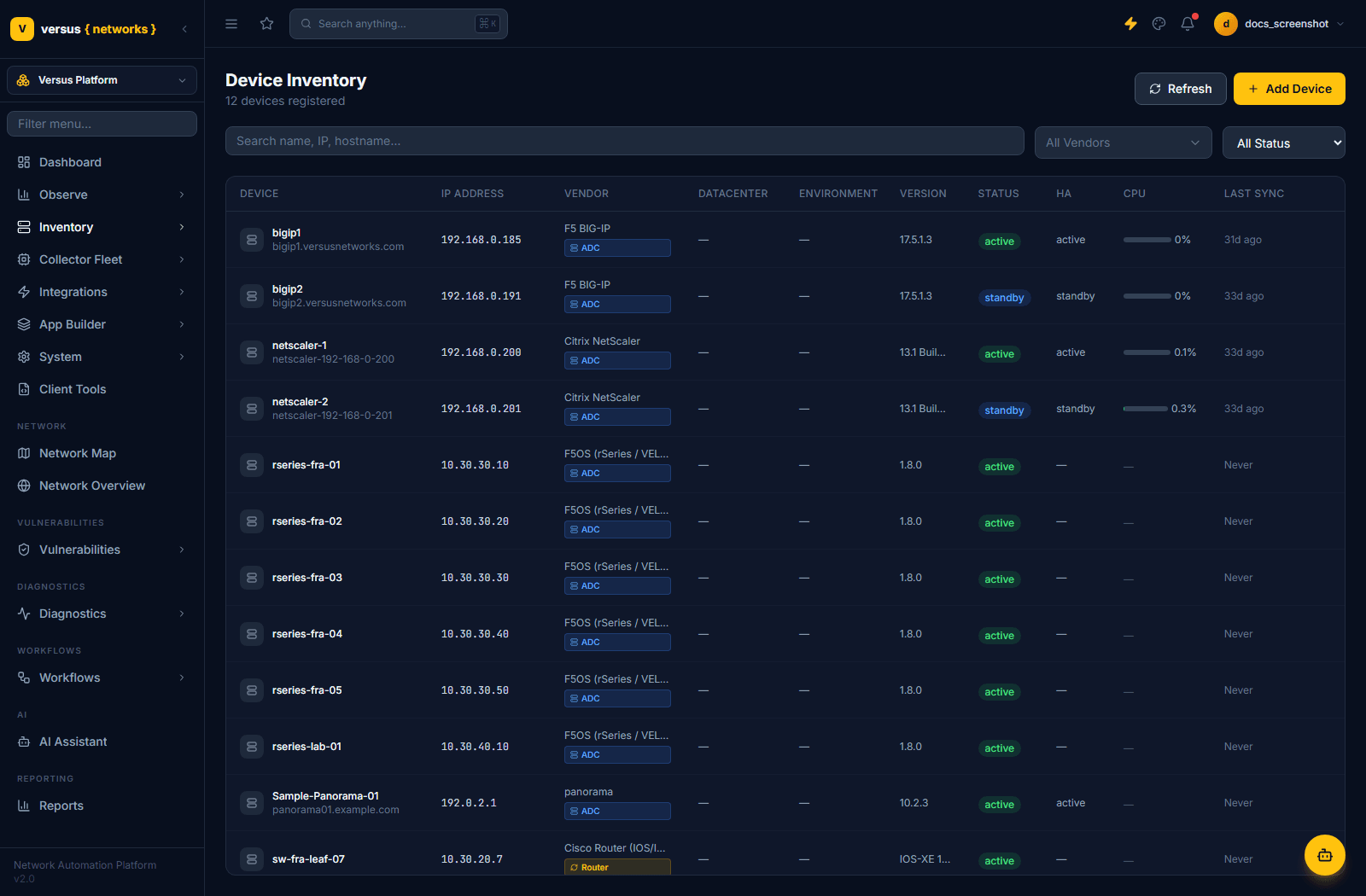Click the bigip2 device server icon

[x=252, y=296]
